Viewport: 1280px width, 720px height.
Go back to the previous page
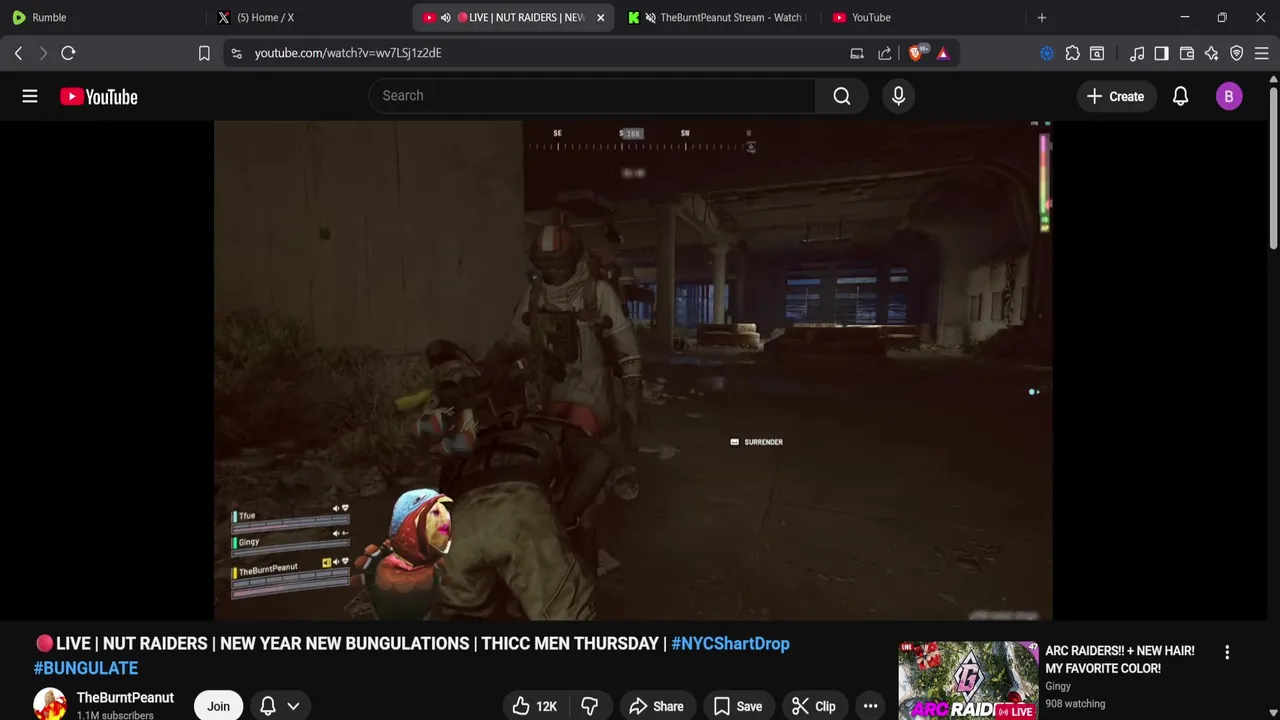click(x=18, y=53)
